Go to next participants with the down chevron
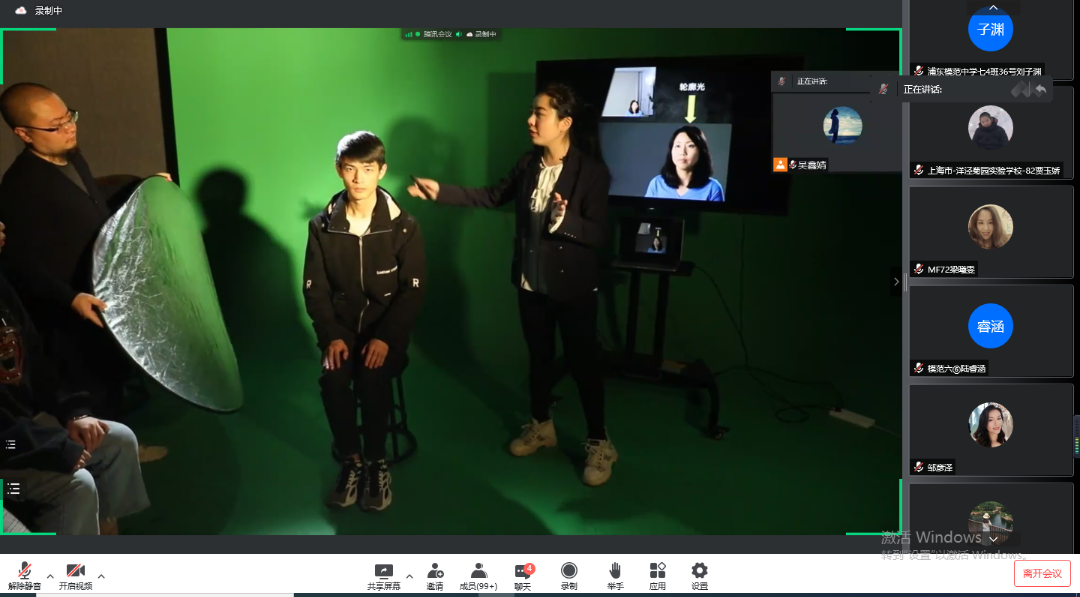The image size is (1080, 597). (x=993, y=539)
